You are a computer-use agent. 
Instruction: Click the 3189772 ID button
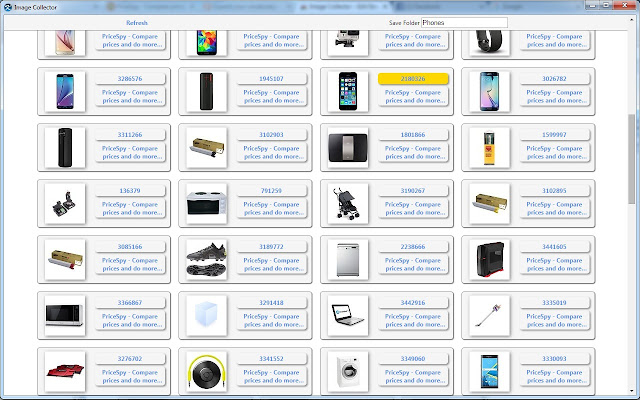(x=271, y=247)
